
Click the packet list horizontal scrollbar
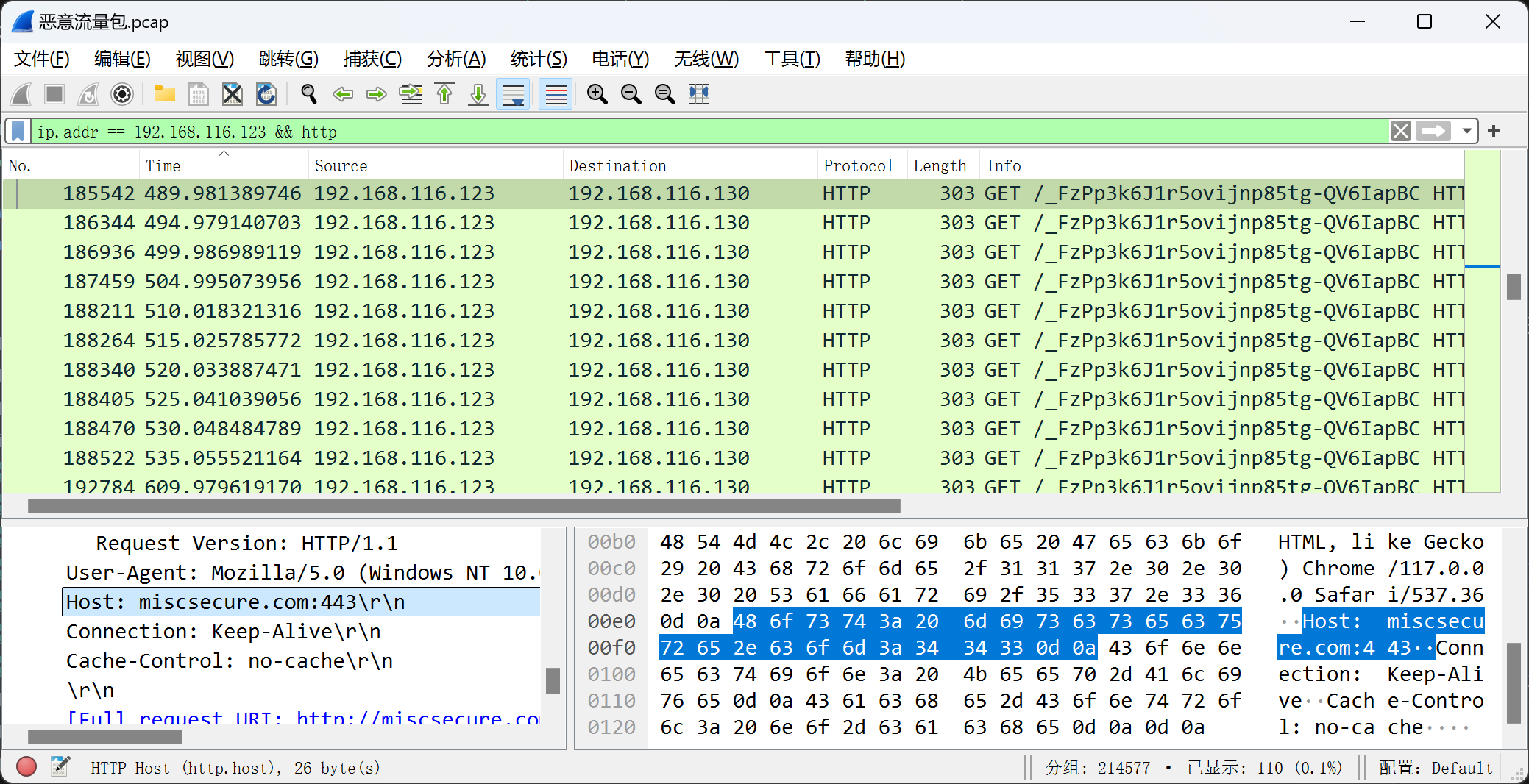click(464, 506)
